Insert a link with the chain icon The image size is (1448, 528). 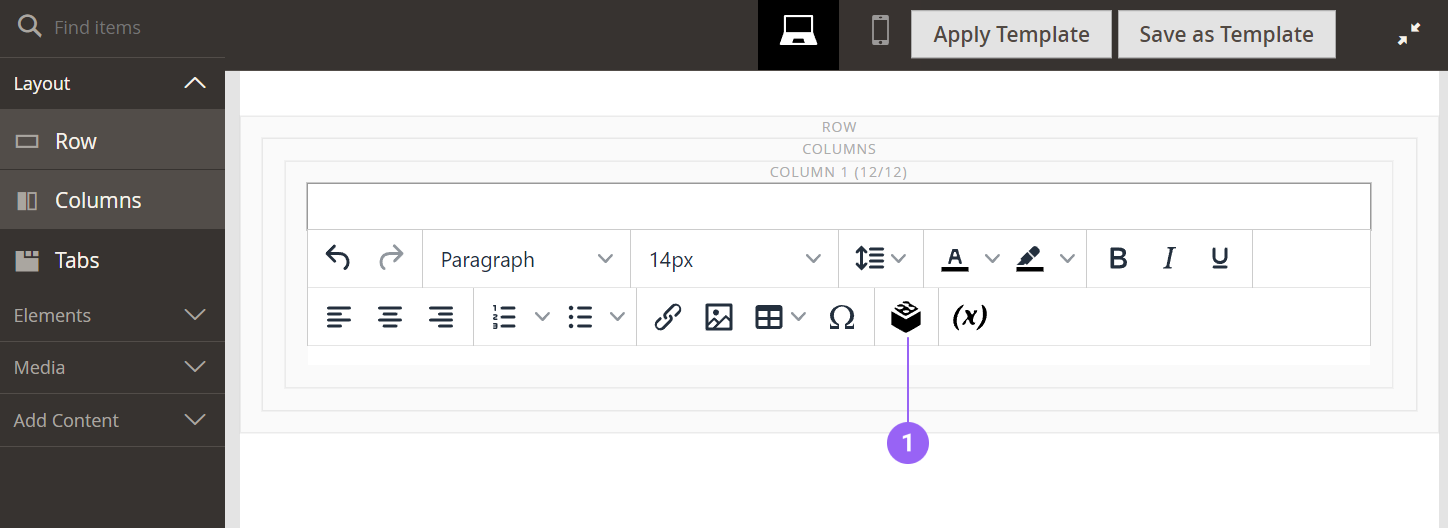tap(667, 317)
